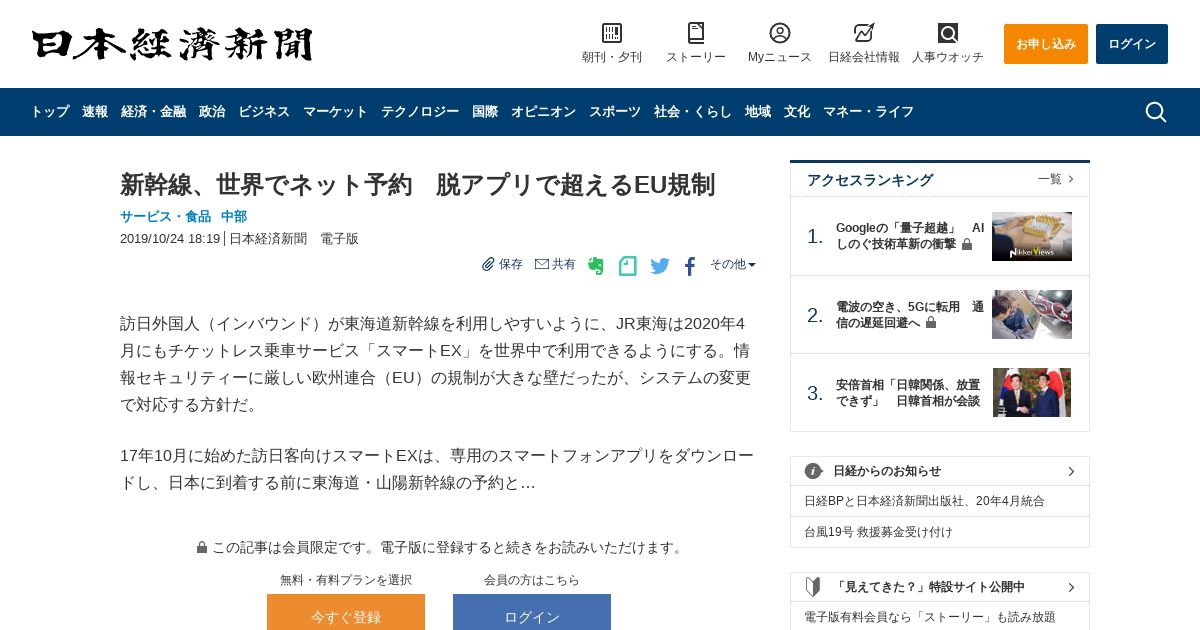The height and width of the screenshot is (630, 1200).
Task: Open ranking article about 電波の空き 5G
Action: coord(910,315)
